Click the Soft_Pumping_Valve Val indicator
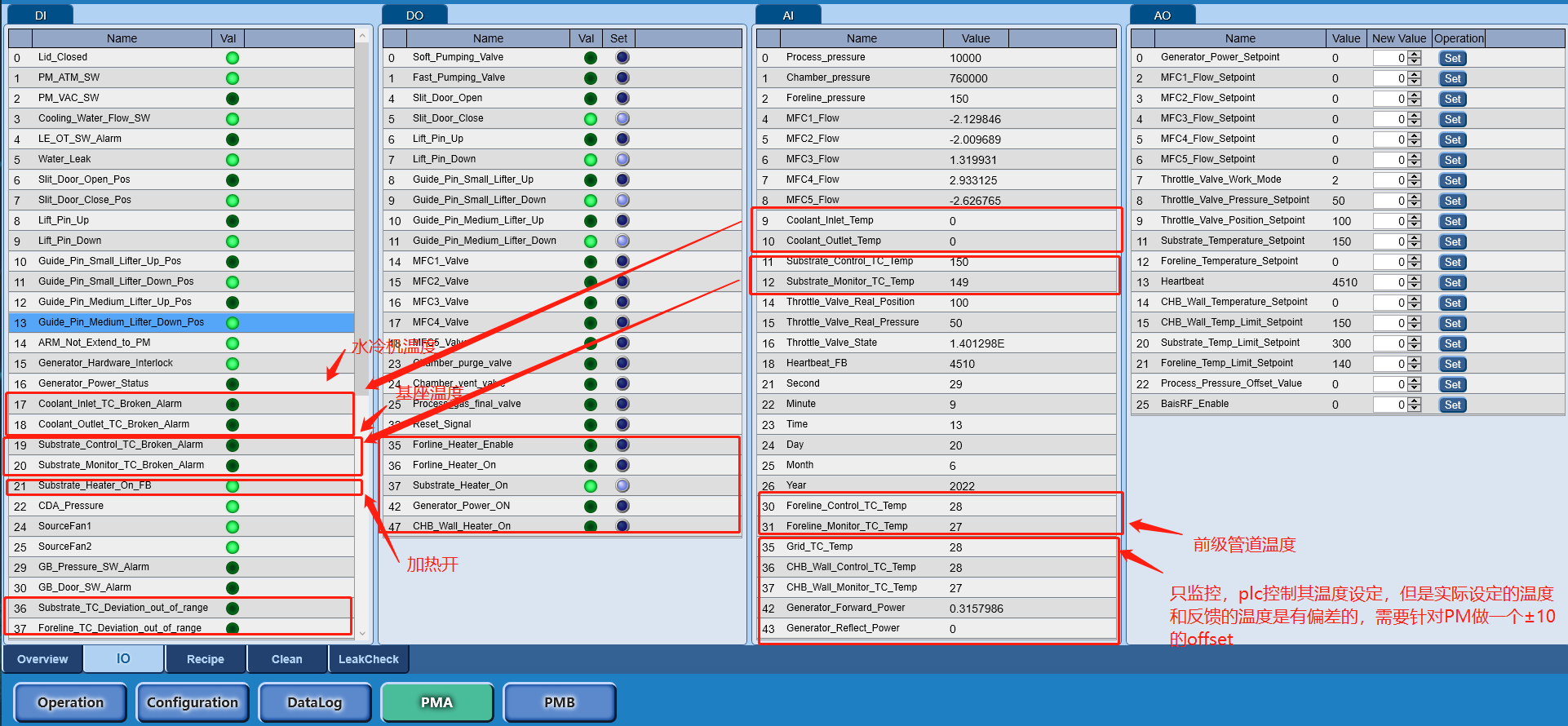 coord(591,58)
